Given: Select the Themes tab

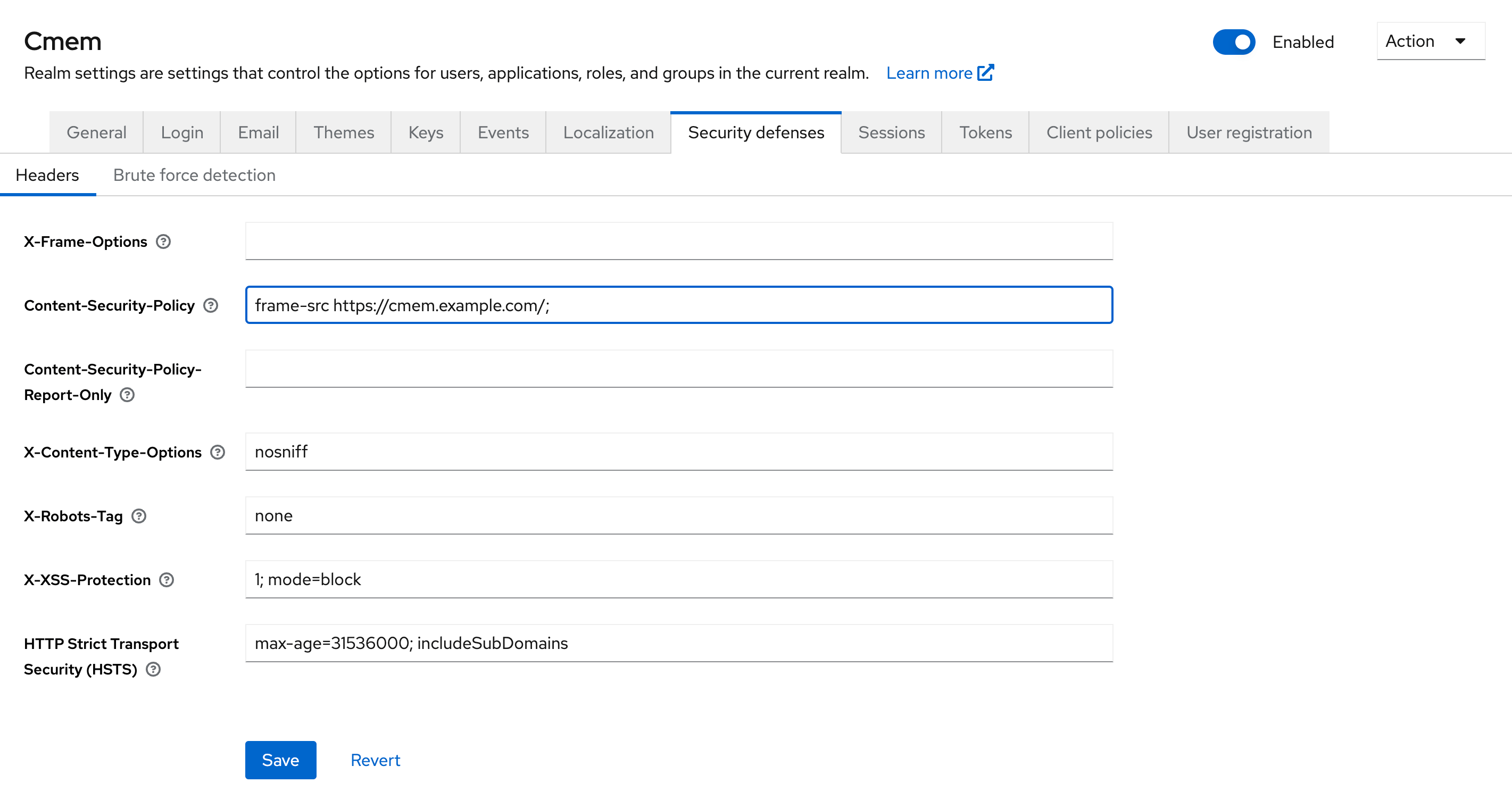Looking at the screenshot, I should (343, 132).
